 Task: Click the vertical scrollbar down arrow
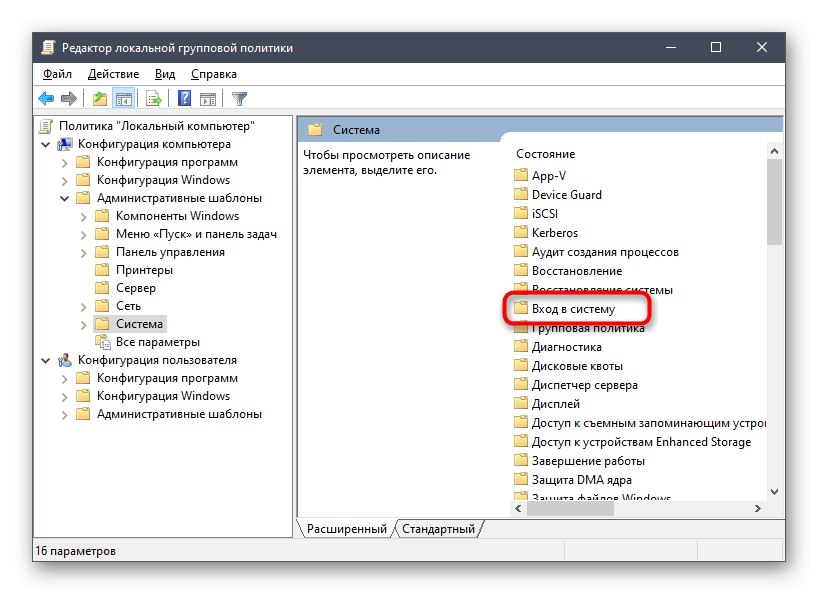775,491
